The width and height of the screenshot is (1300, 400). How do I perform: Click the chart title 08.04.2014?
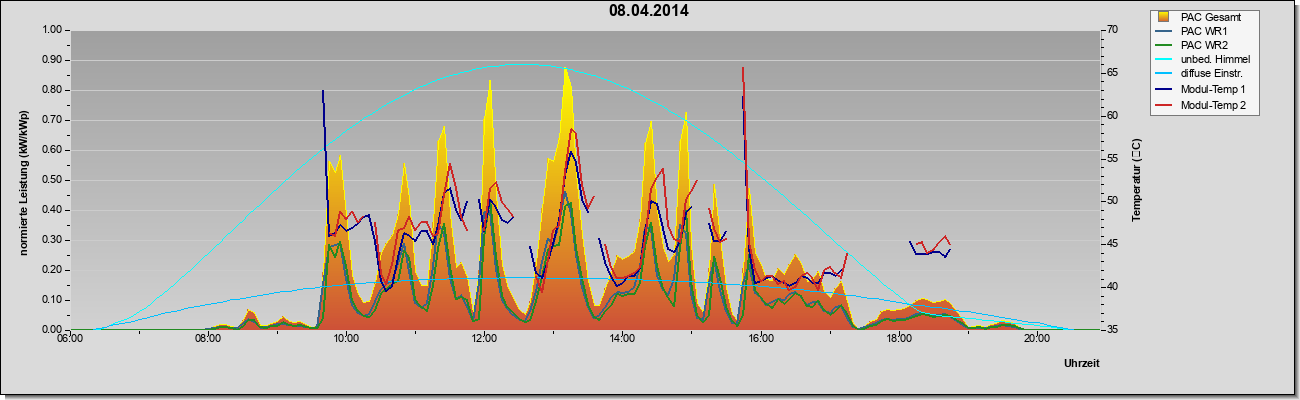pos(649,11)
